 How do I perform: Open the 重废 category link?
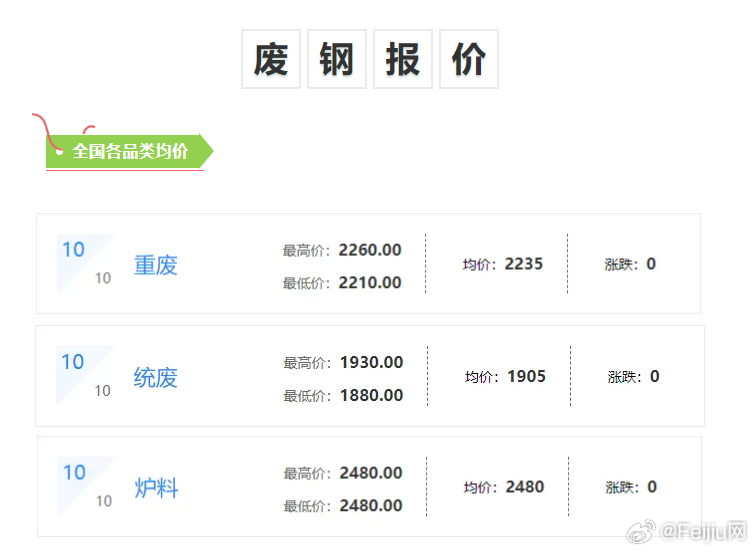(156, 265)
